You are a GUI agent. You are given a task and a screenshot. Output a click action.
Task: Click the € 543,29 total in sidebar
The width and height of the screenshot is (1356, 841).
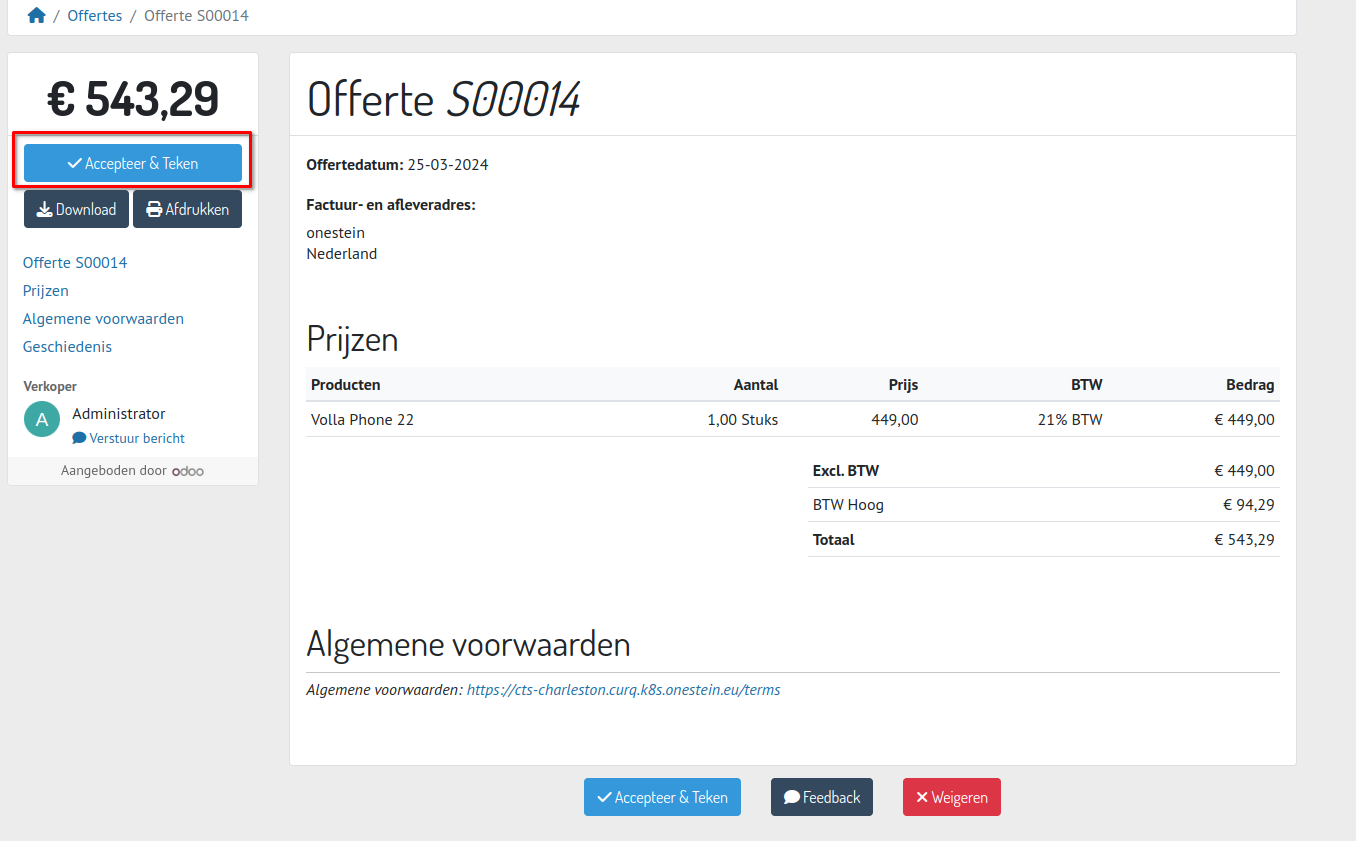[133, 99]
